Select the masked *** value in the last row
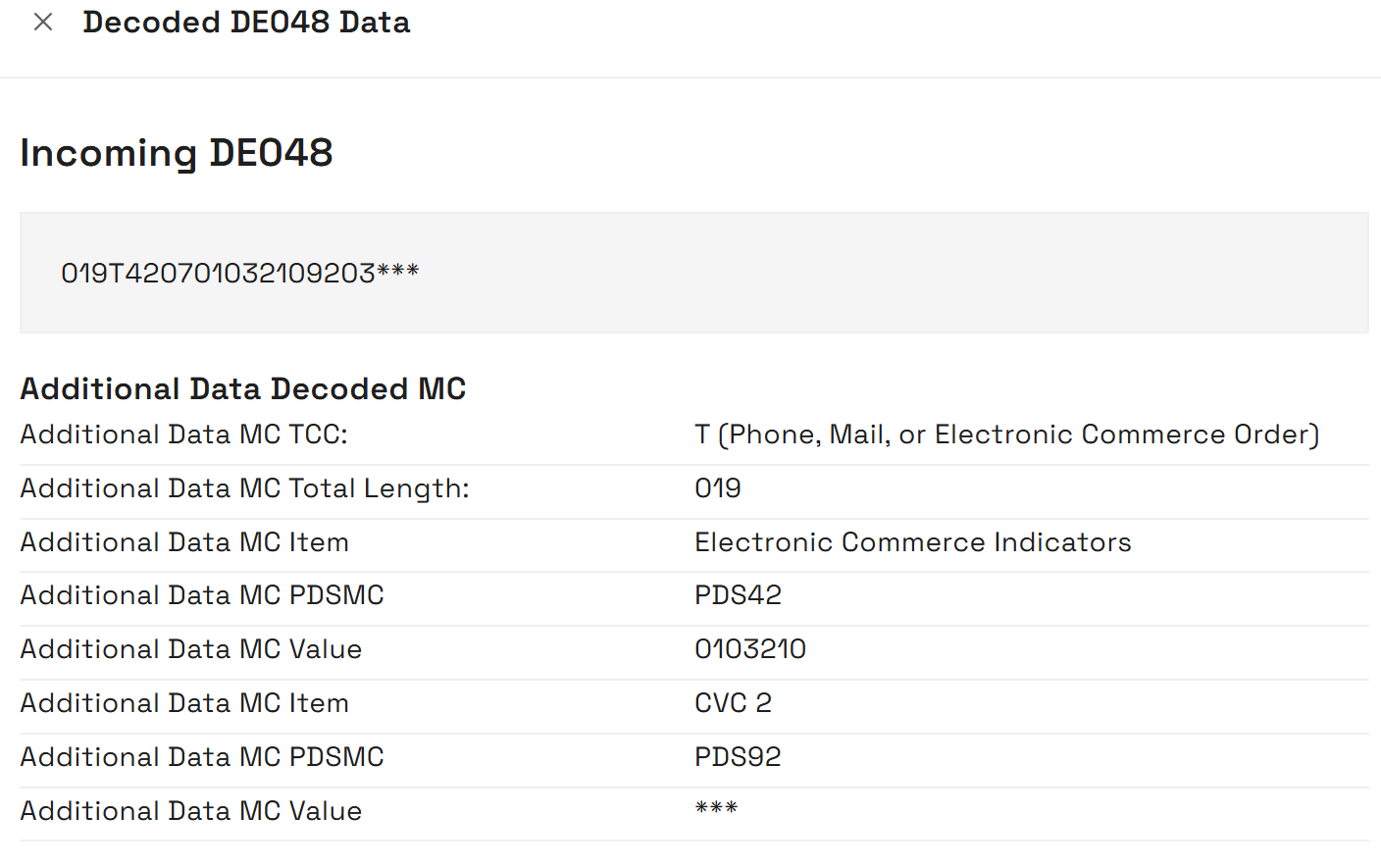 pyautogui.click(x=716, y=810)
